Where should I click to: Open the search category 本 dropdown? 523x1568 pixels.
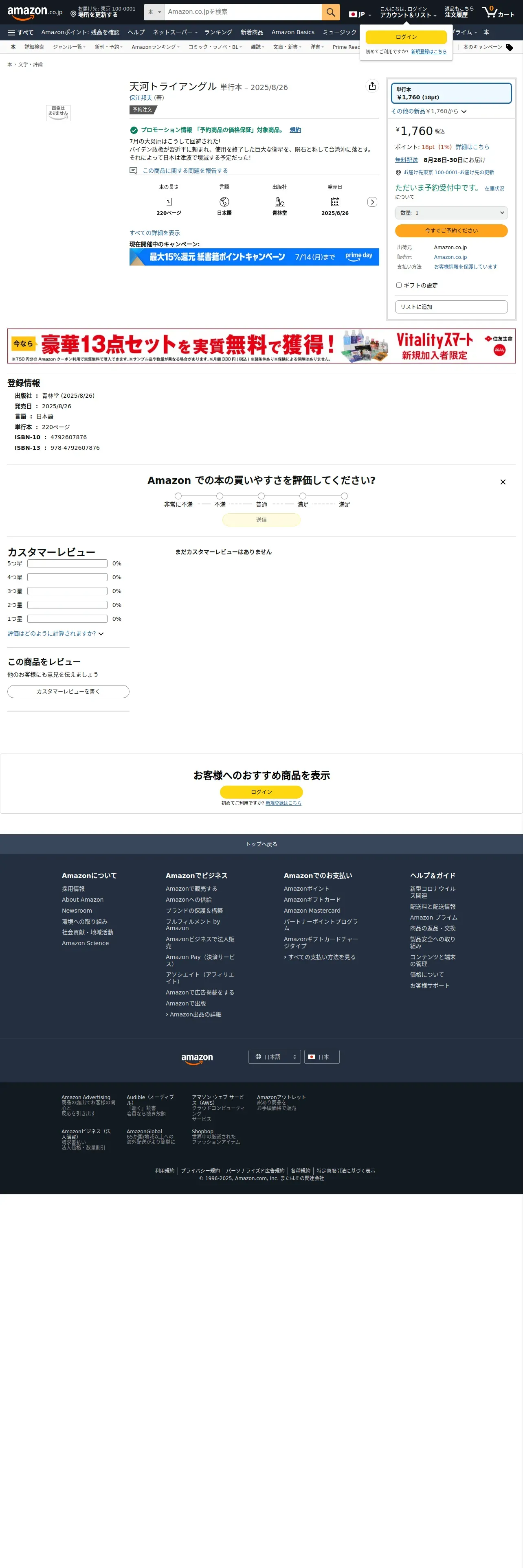tap(155, 12)
